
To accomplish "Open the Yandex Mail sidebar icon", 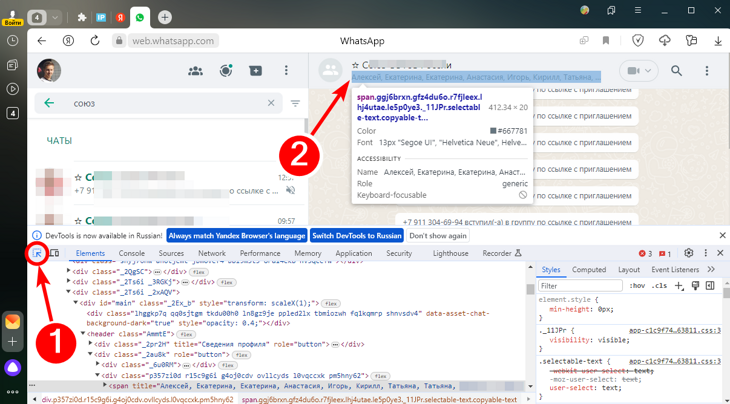I will coord(13,321).
